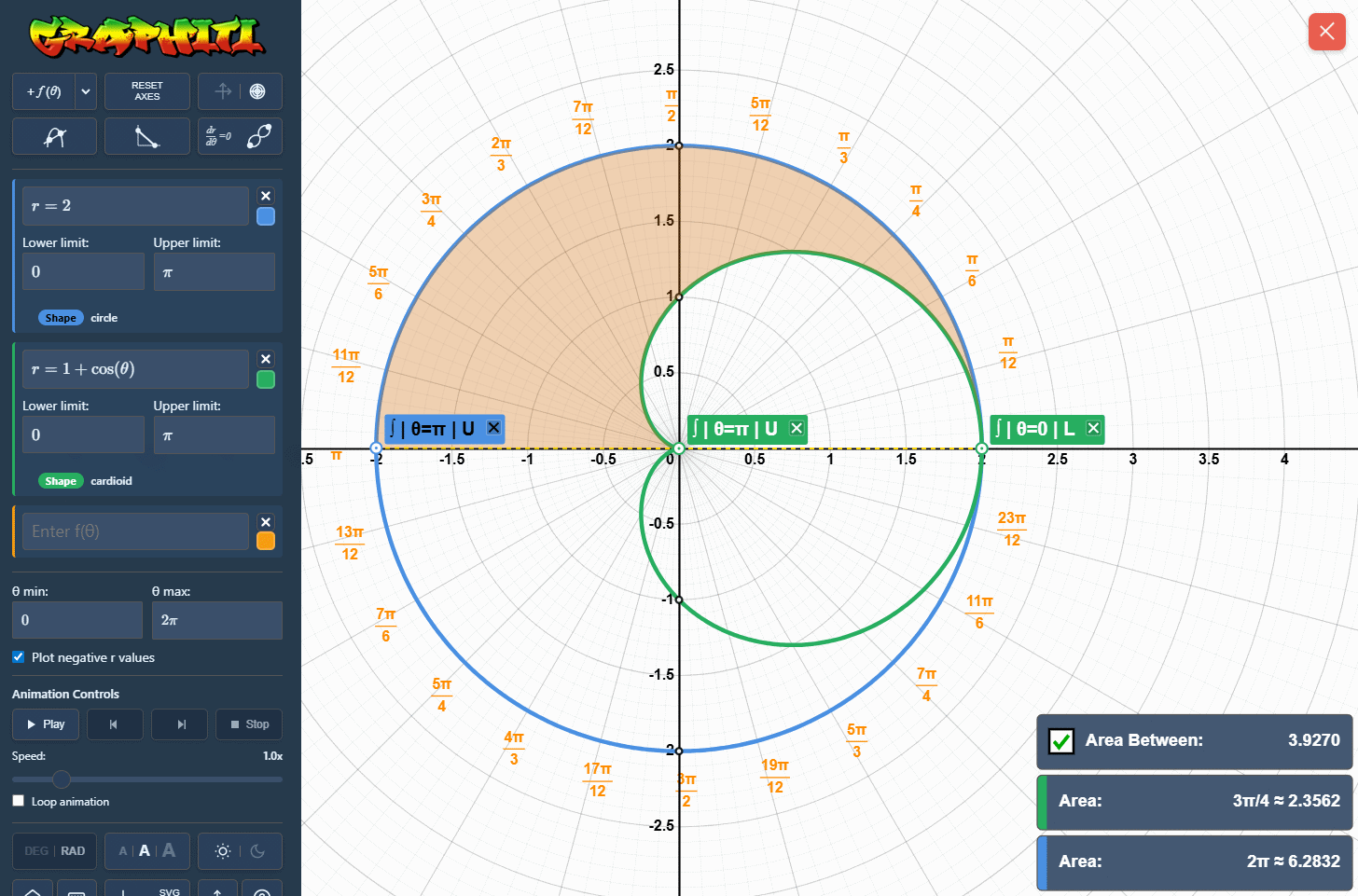Select green Area 3π/4 ≈ 2.3562 row
Image resolution: width=1358 pixels, height=896 pixels.
point(1195,802)
